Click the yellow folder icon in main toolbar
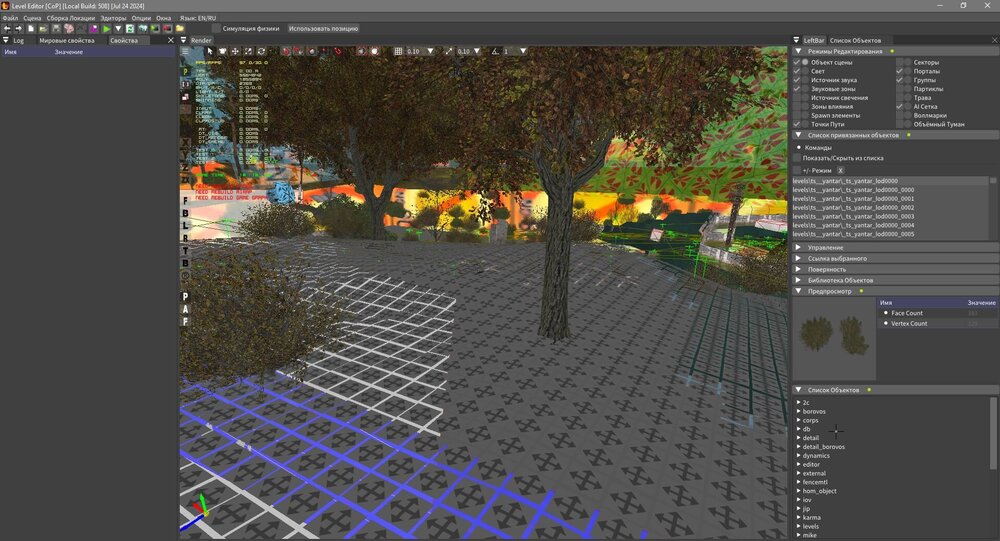 [180, 29]
